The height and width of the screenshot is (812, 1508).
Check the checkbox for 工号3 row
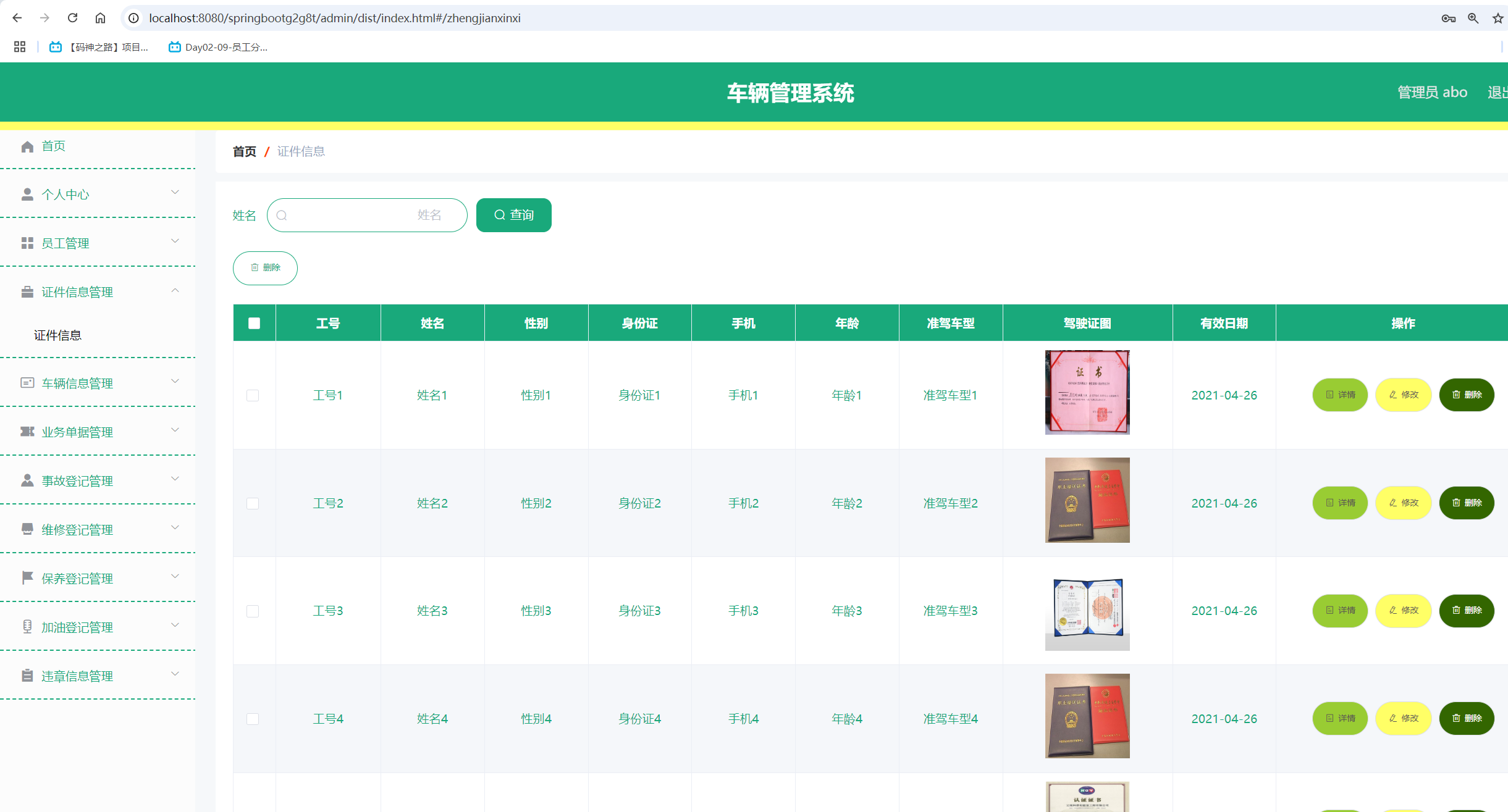point(253,611)
